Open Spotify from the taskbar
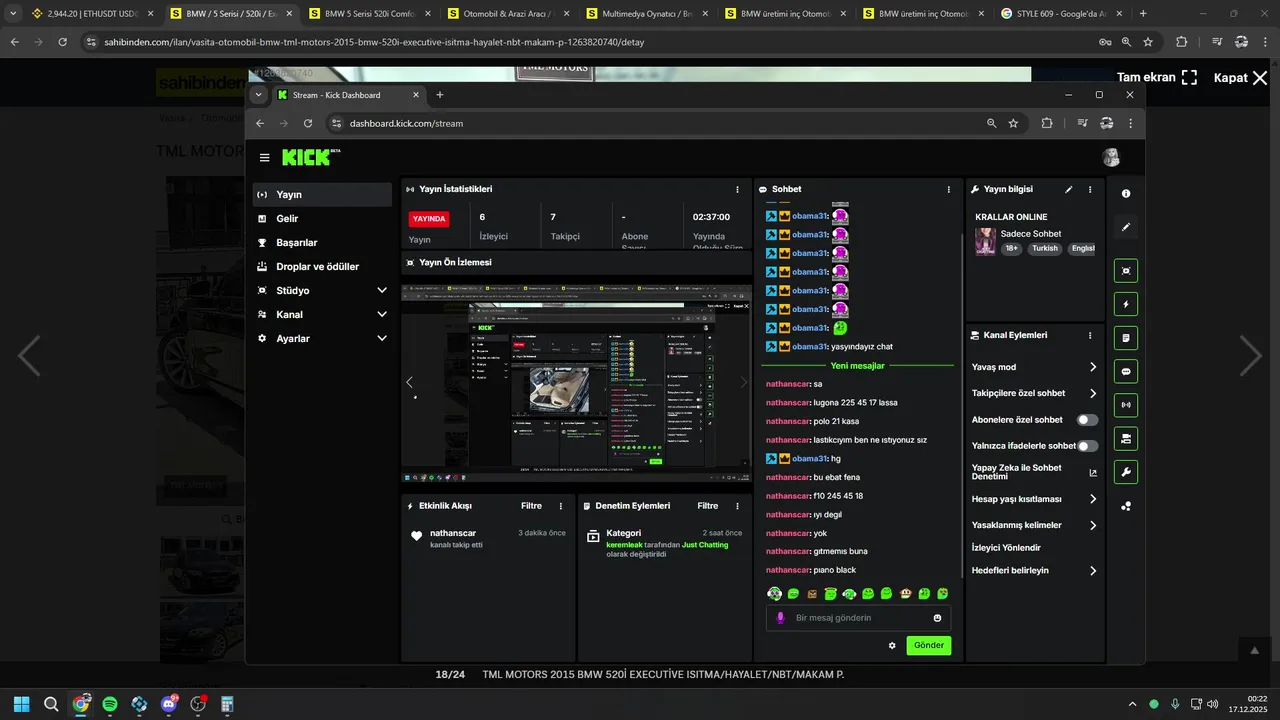Image resolution: width=1280 pixels, height=720 pixels. [x=110, y=704]
